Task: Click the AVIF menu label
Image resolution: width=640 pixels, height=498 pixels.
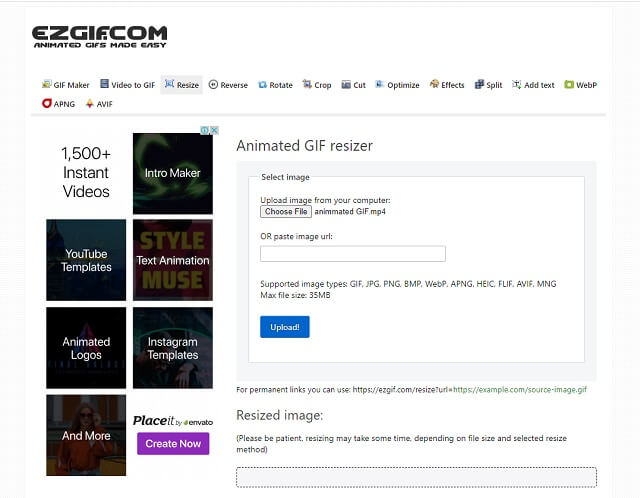Action: tap(104, 104)
